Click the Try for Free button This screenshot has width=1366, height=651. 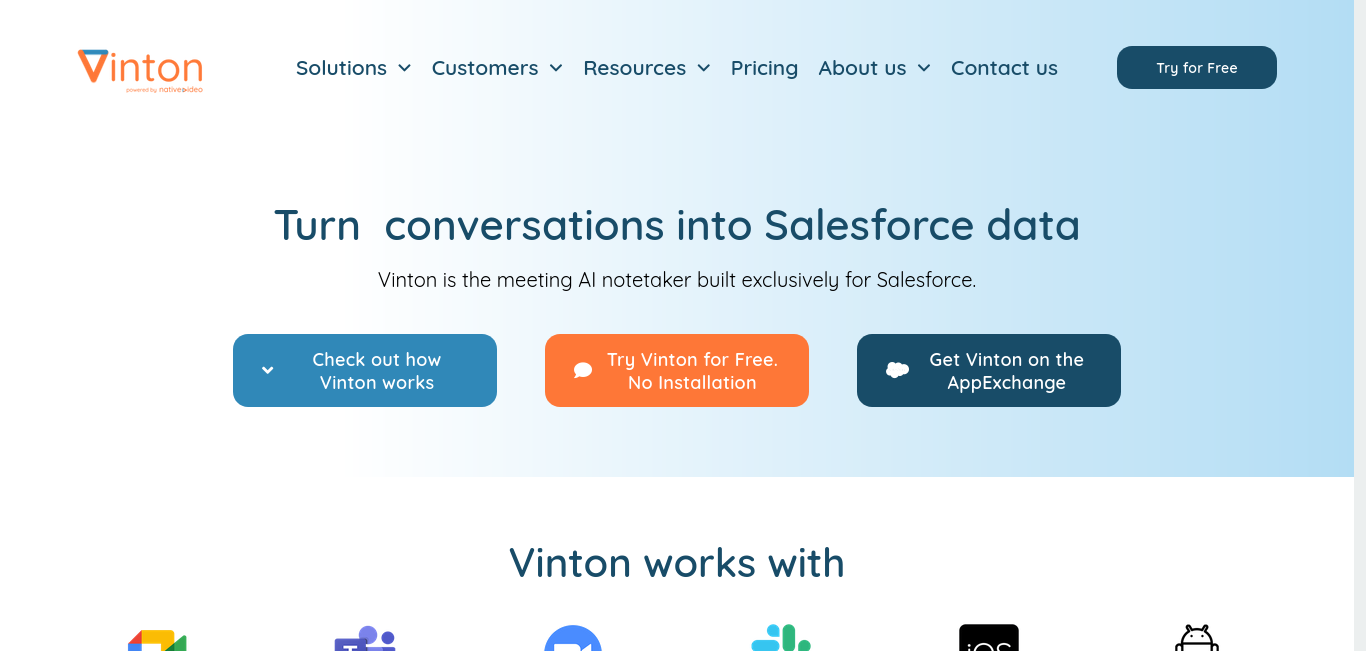pyautogui.click(x=1197, y=67)
